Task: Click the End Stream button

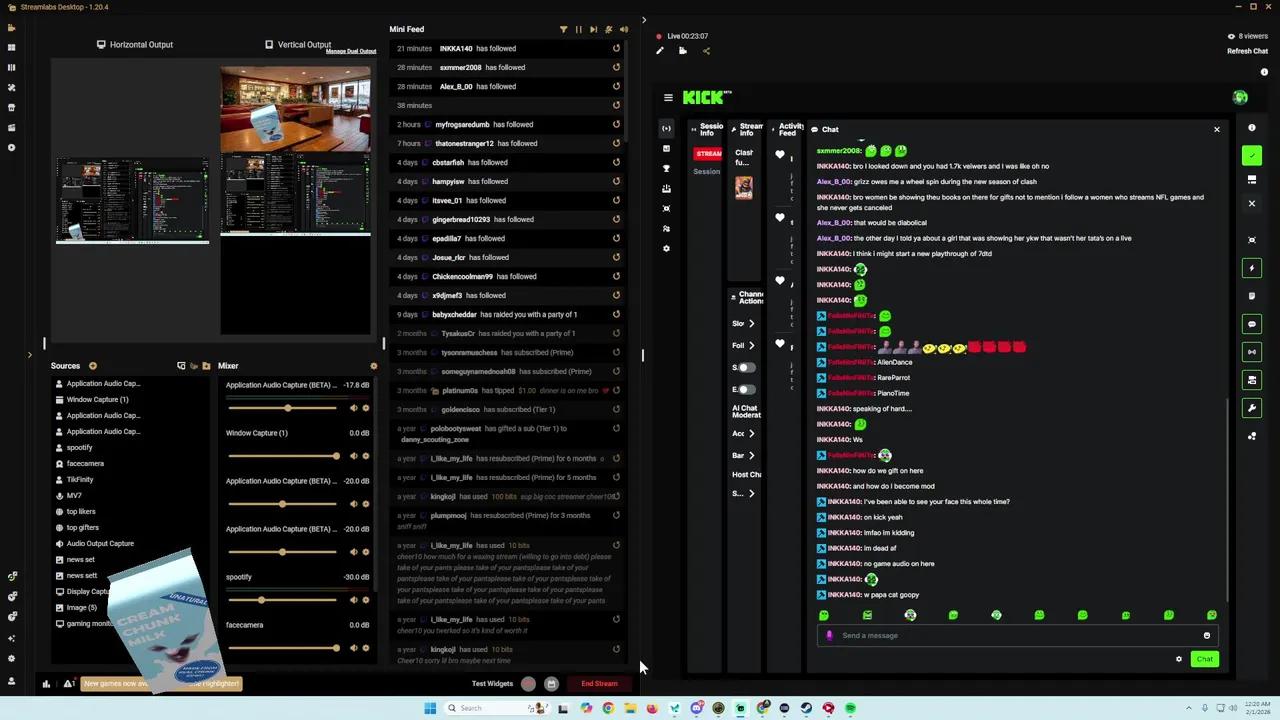Action: [598, 683]
